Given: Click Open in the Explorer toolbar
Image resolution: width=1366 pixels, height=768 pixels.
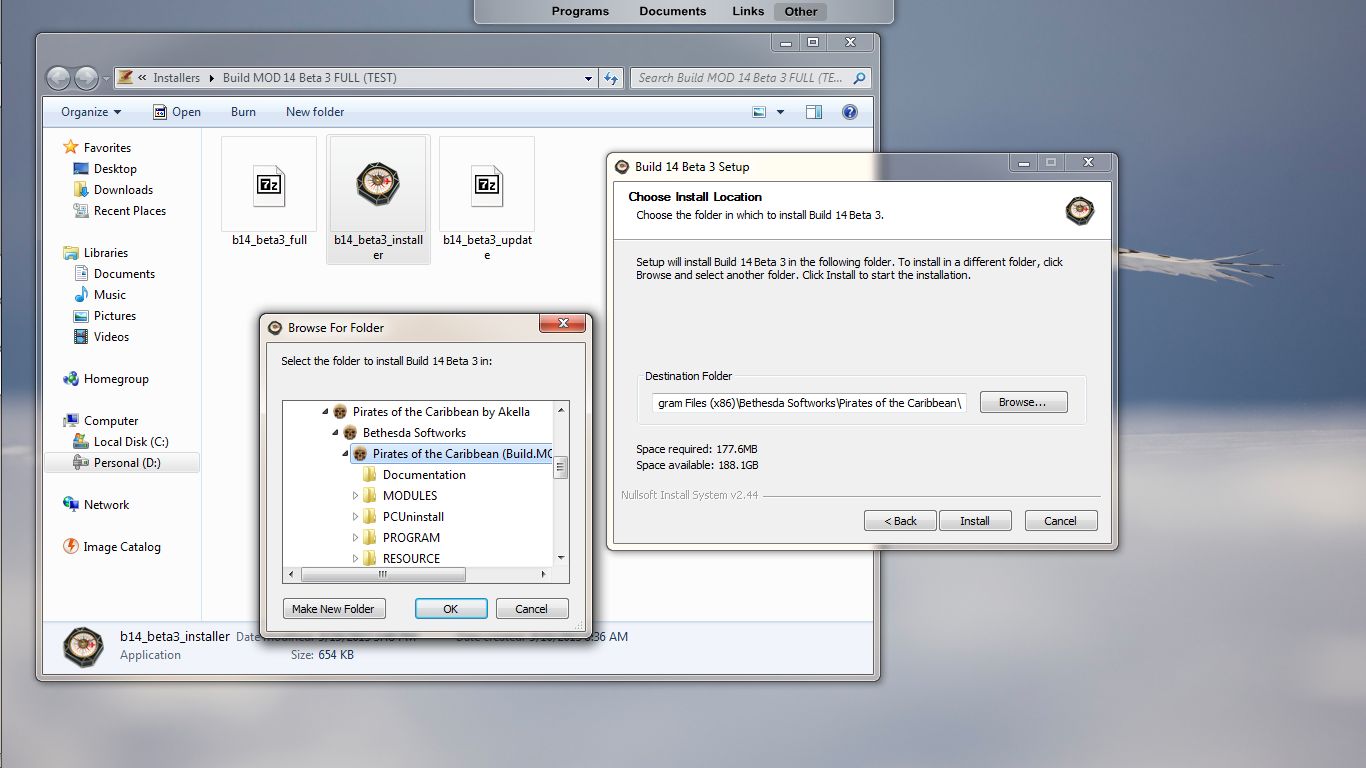Looking at the screenshot, I should click(x=177, y=112).
